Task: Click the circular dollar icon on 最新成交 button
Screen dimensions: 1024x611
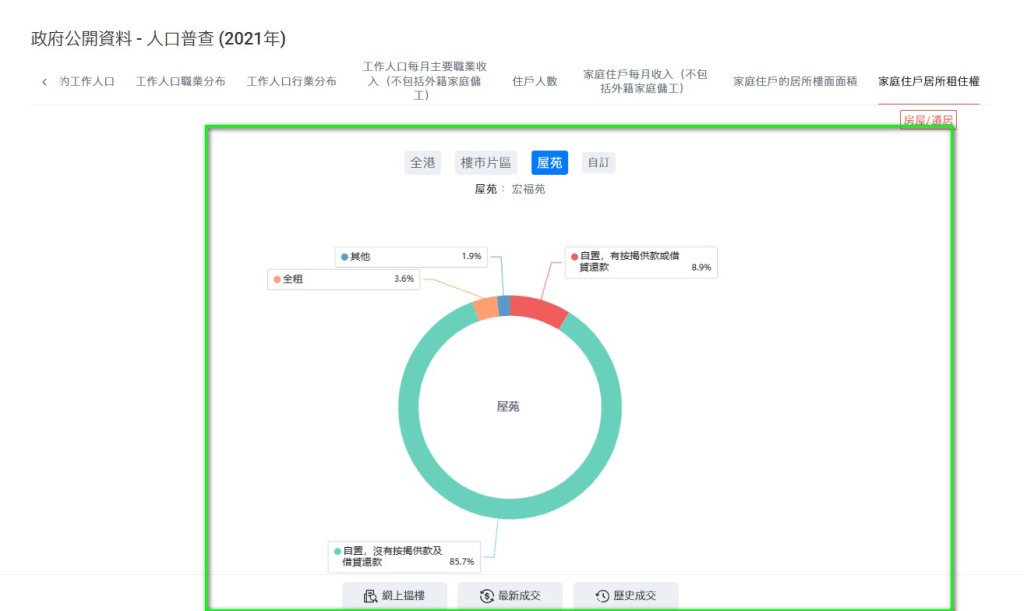Action: (x=486, y=595)
